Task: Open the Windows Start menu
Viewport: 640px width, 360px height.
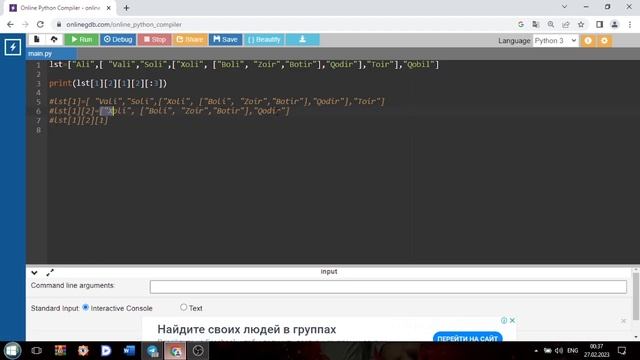Action: (13, 351)
